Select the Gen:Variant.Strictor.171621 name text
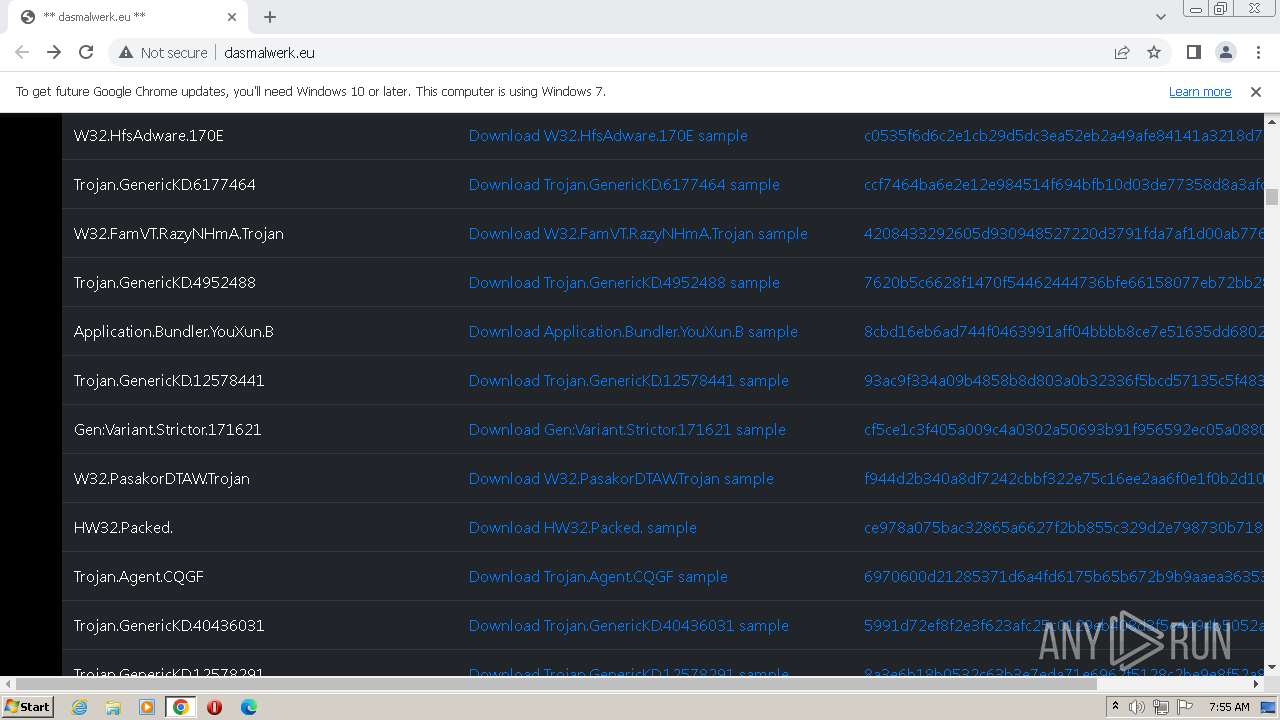1280x720 pixels. (x=168, y=429)
